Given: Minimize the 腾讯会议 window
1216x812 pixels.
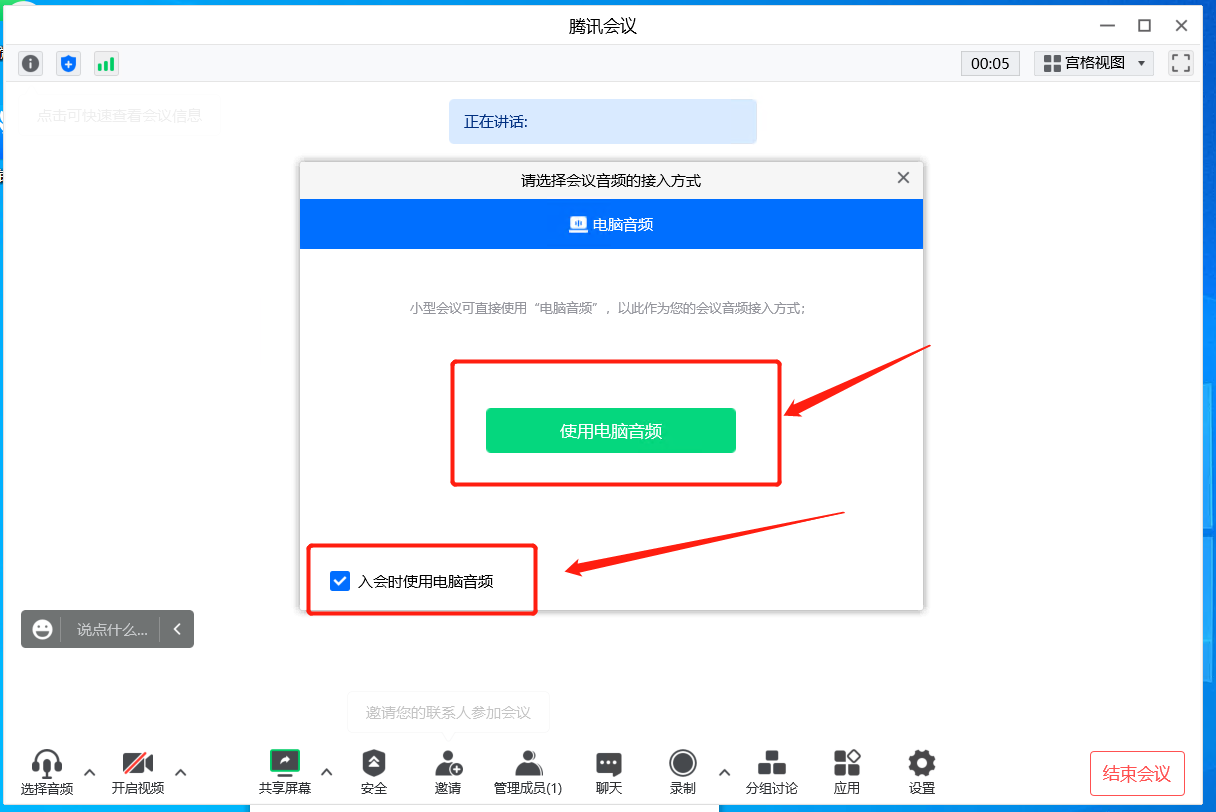Looking at the screenshot, I should (1107, 26).
